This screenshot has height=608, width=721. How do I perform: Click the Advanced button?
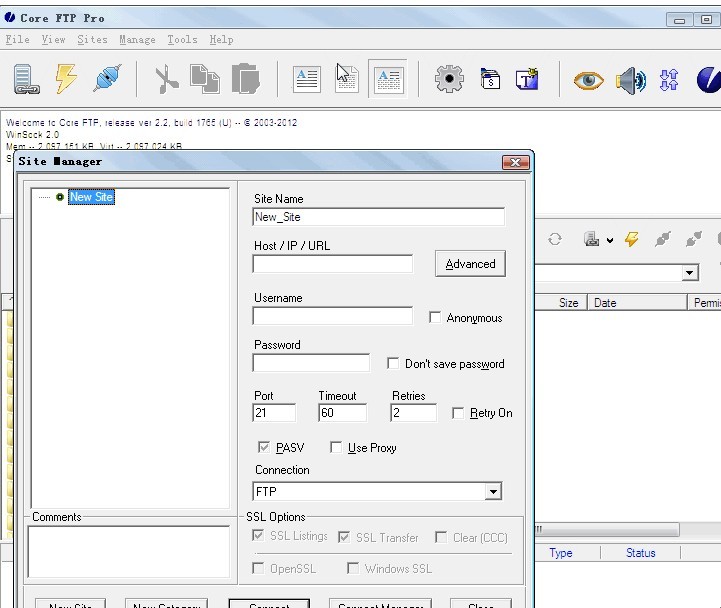tap(470, 264)
